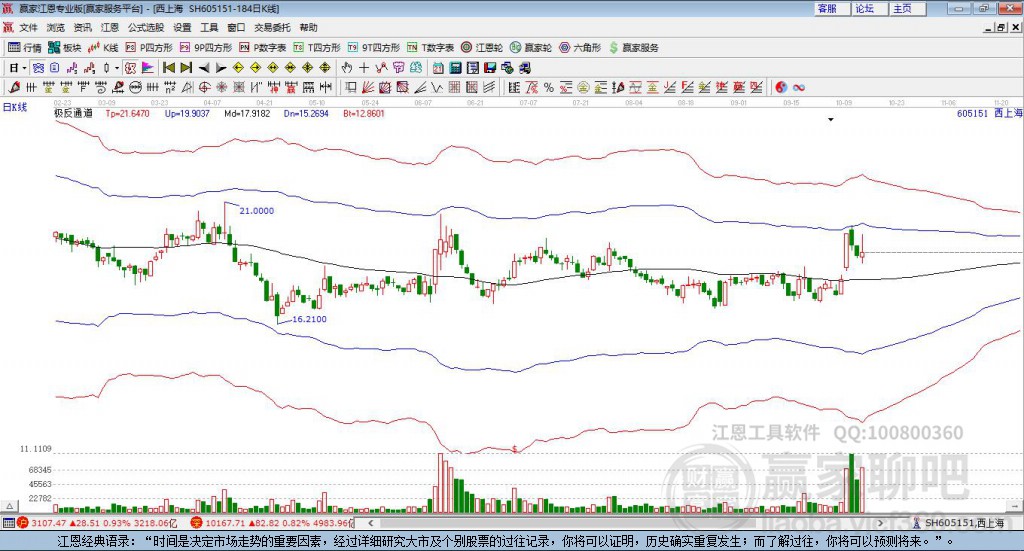Open the 资讯 menu
The image size is (1024, 551).
tap(82, 27)
